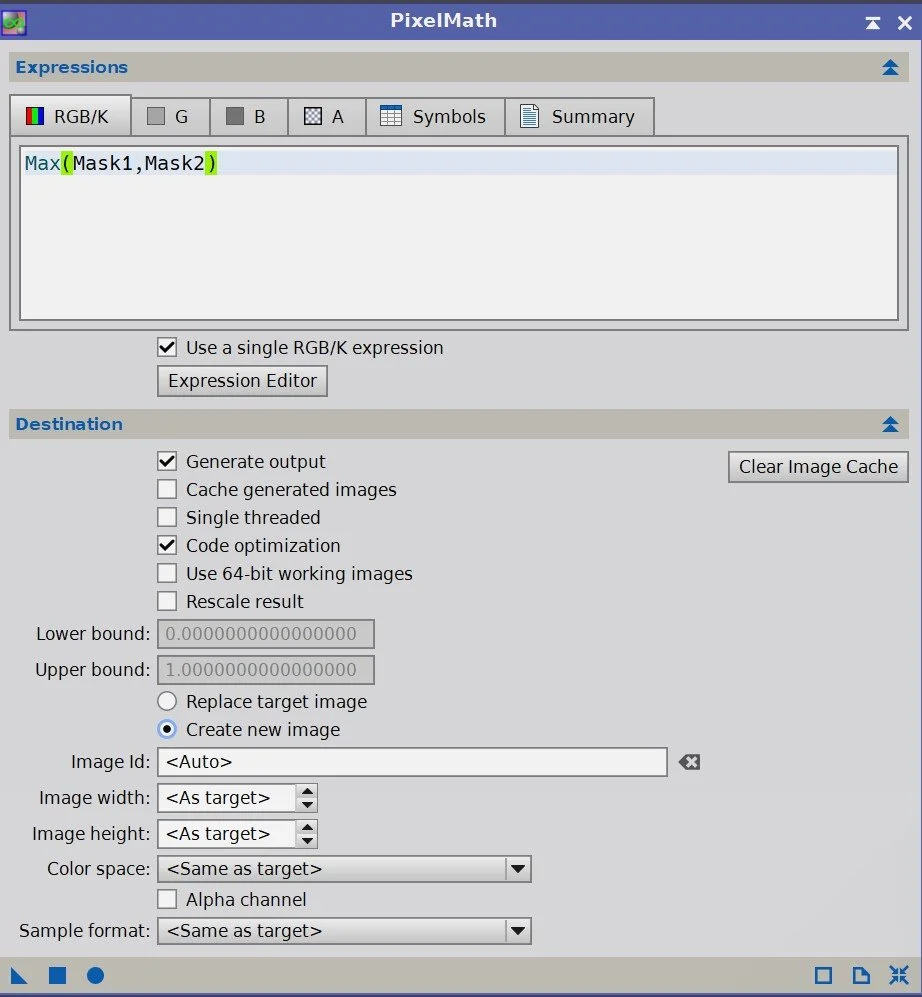
Task: Open the Color space dropdown
Action: click(x=344, y=869)
